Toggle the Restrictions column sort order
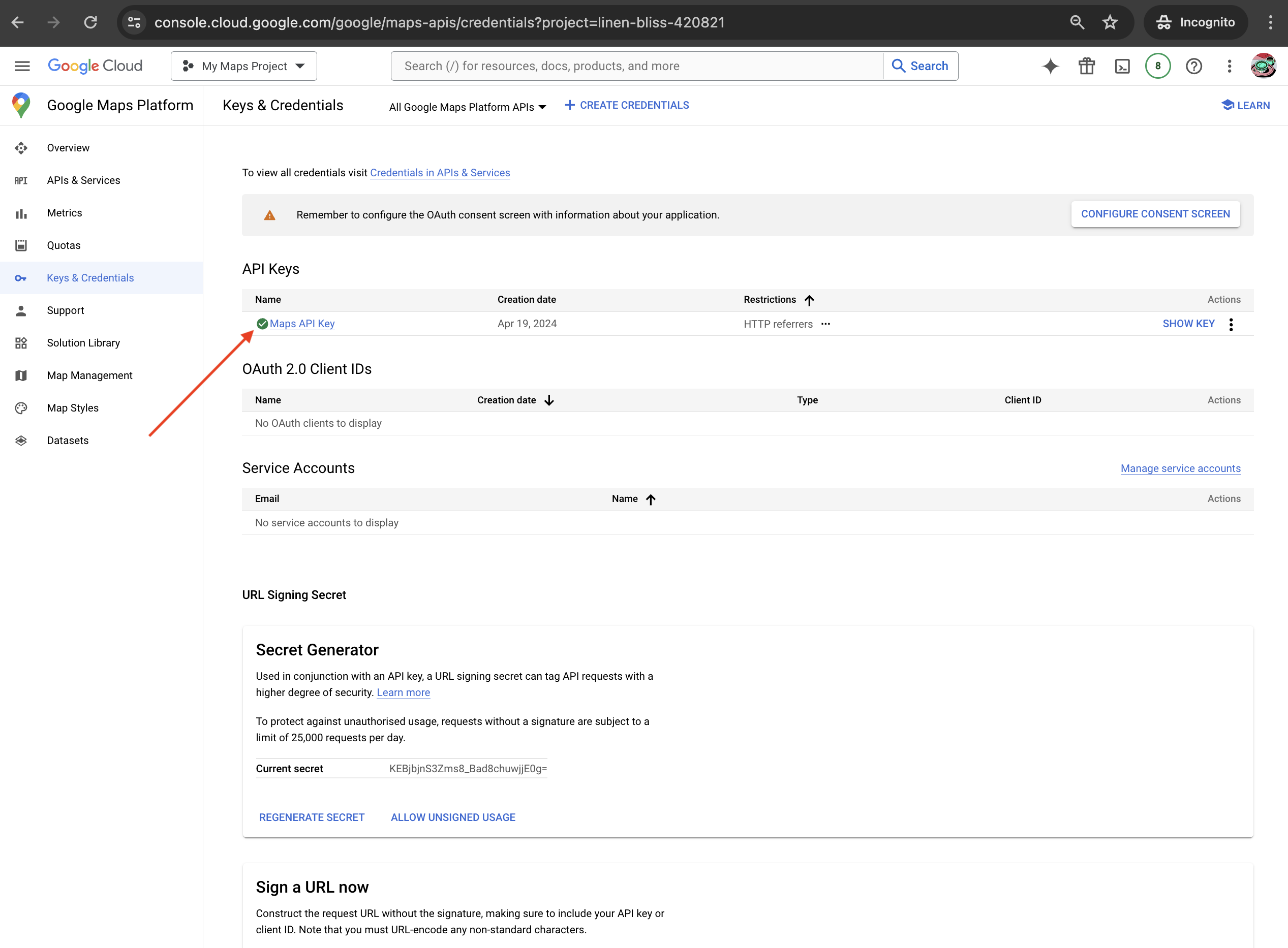1288x948 pixels. (809, 300)
